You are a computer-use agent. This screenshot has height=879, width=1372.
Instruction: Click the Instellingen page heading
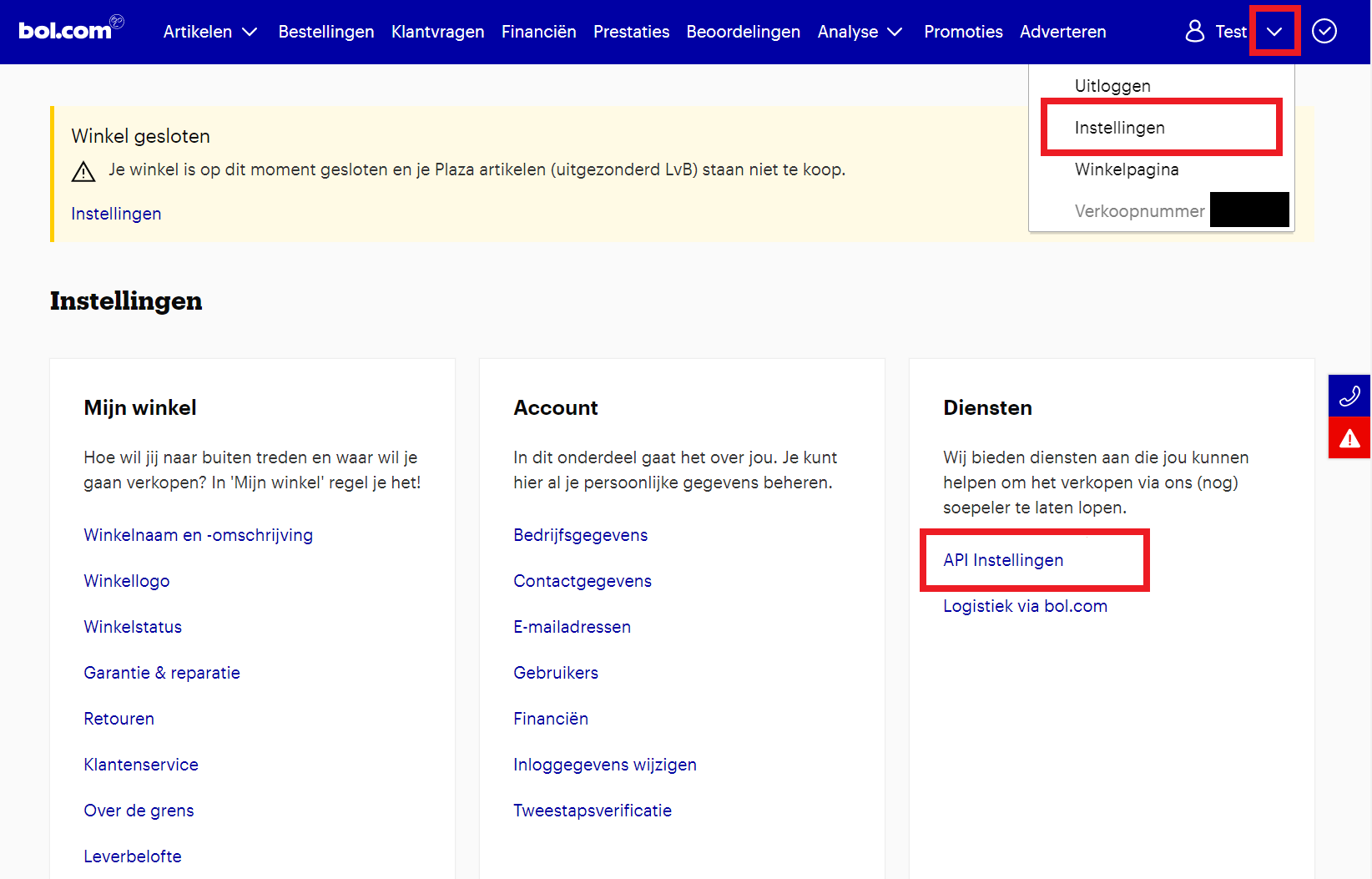tap(126, 301)
